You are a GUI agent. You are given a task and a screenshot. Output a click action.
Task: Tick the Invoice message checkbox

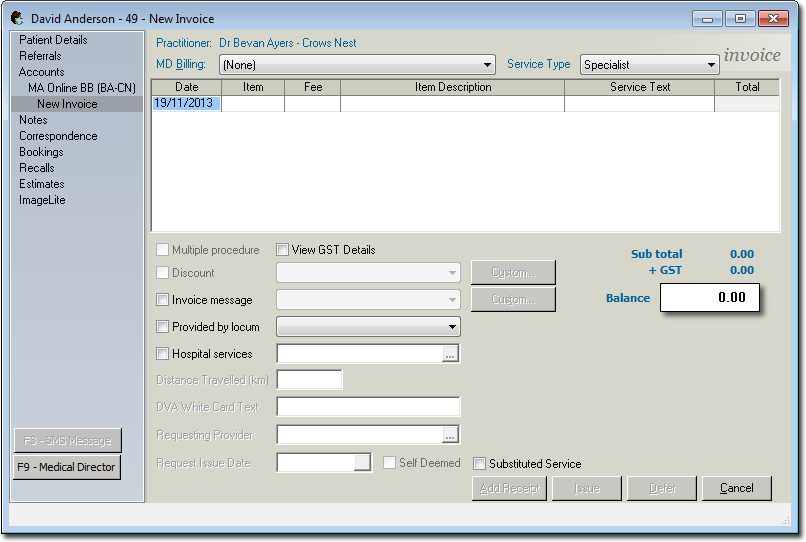pos(163,300)
